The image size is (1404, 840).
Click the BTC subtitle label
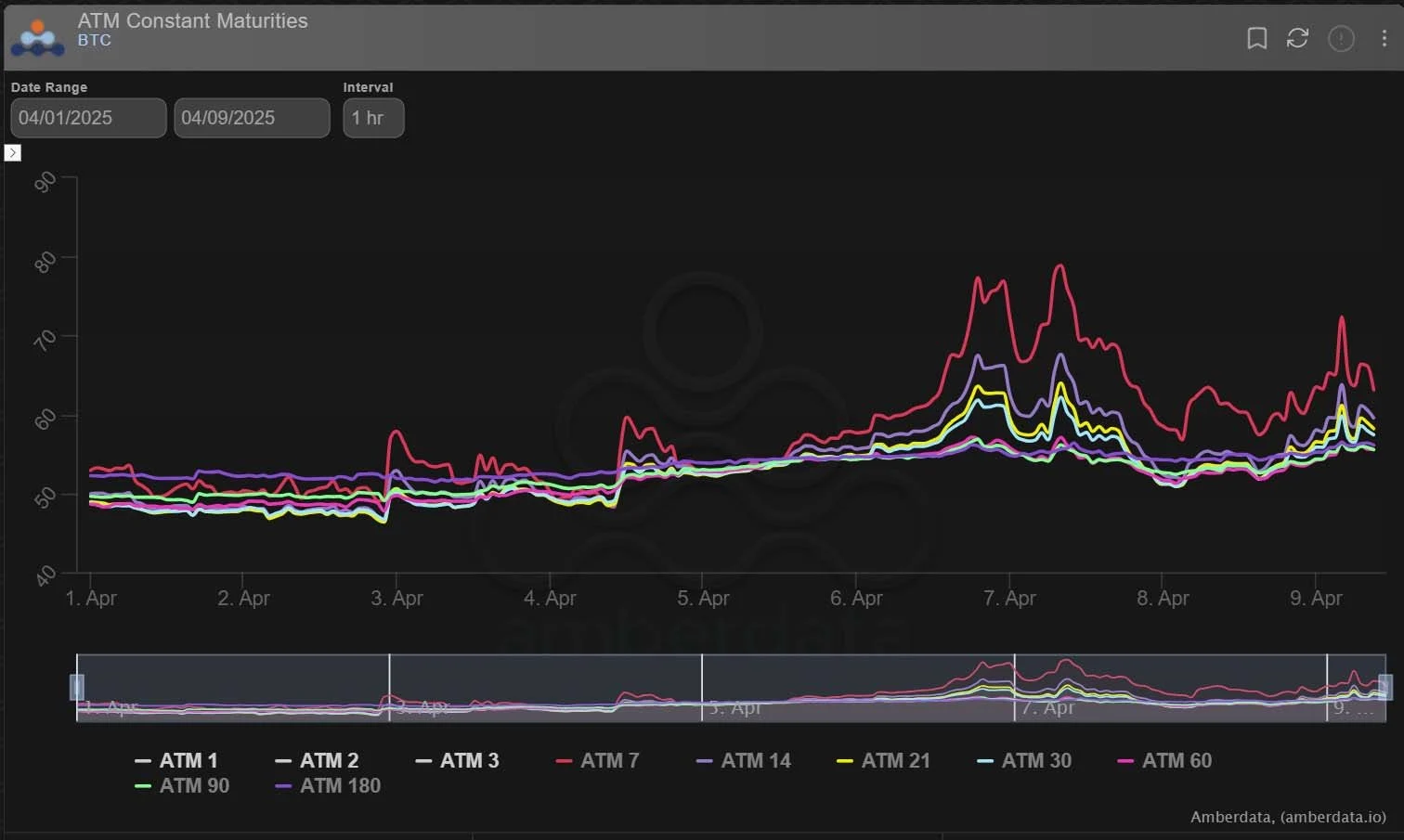pyautogui.click(x=95, y=41)
